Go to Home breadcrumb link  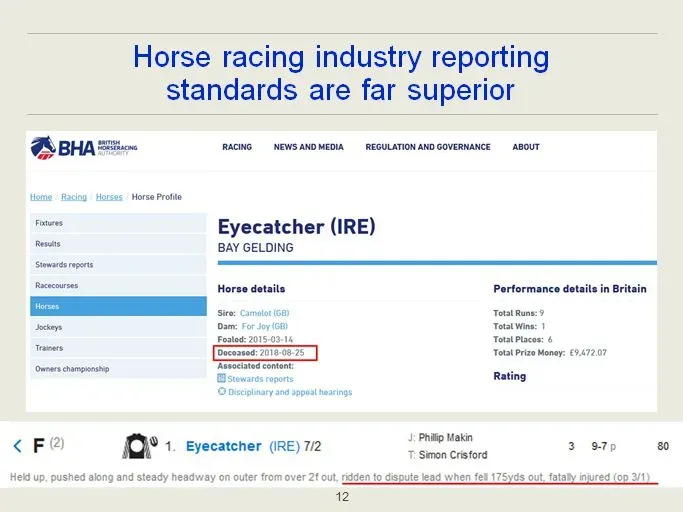41,197
